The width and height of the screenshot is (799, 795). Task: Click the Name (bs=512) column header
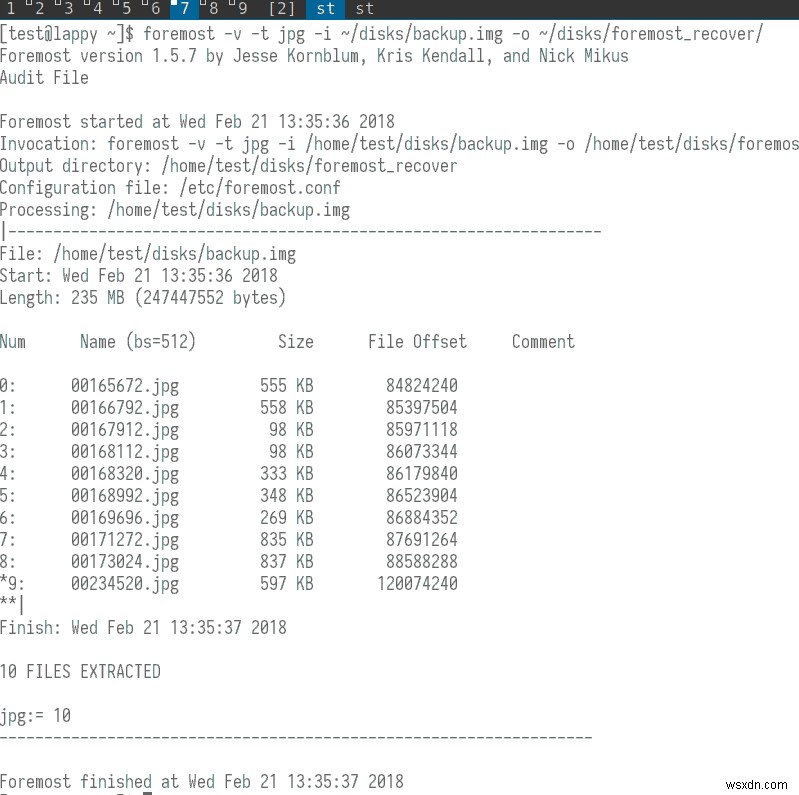138,341
